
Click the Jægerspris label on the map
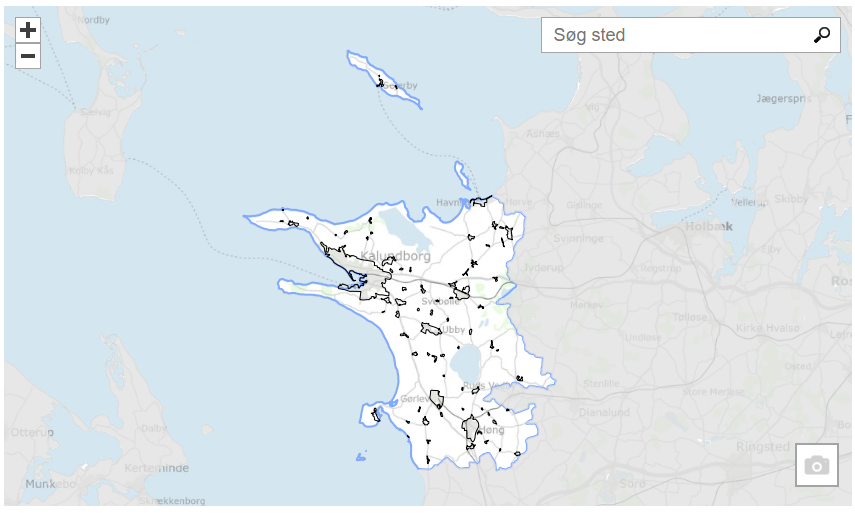pyautogui.click(x=783, y=99)
